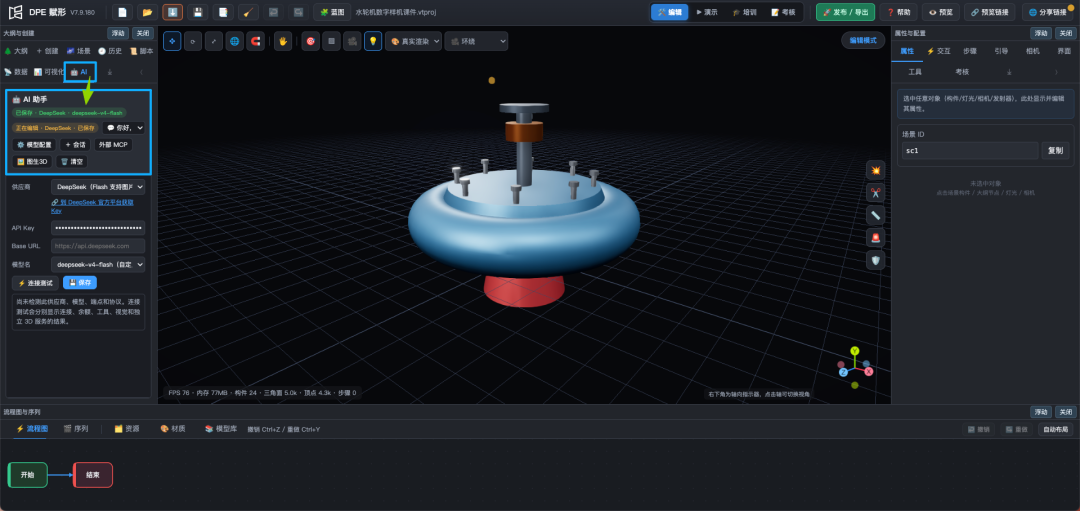Switch to 培训 mode
This screenshot has width=1080, height=511.
click(745, 12)
